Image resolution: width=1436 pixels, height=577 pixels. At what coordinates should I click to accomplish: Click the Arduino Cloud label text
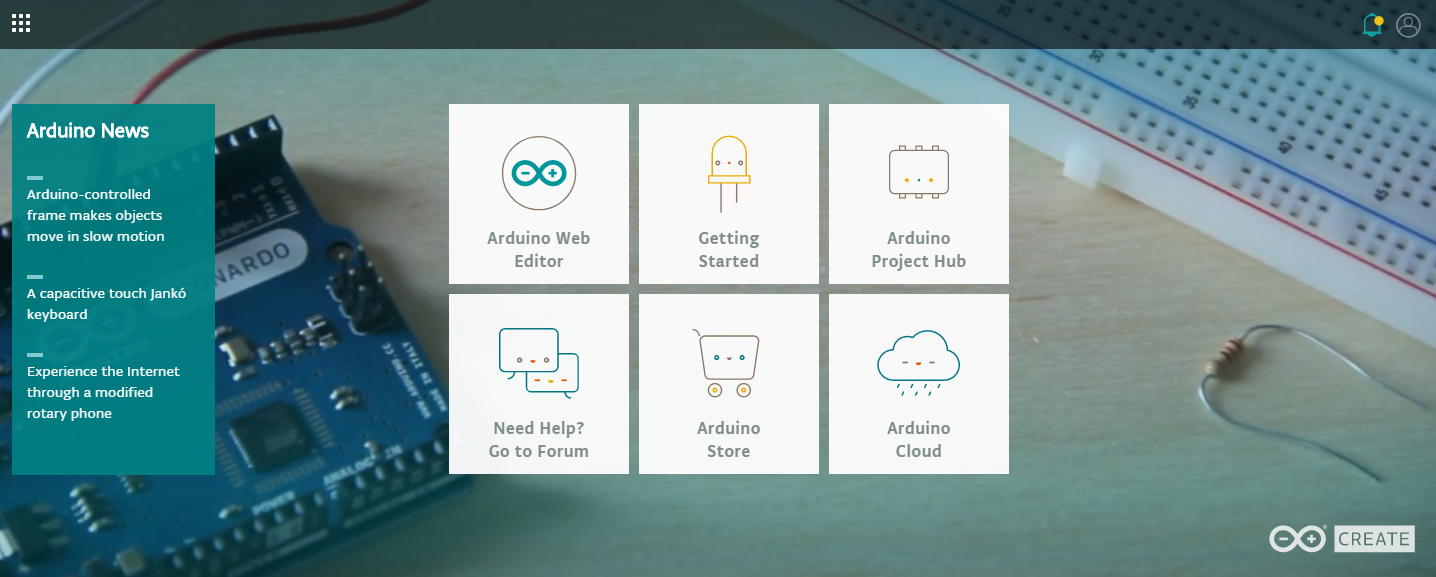[x=918, y=439]
